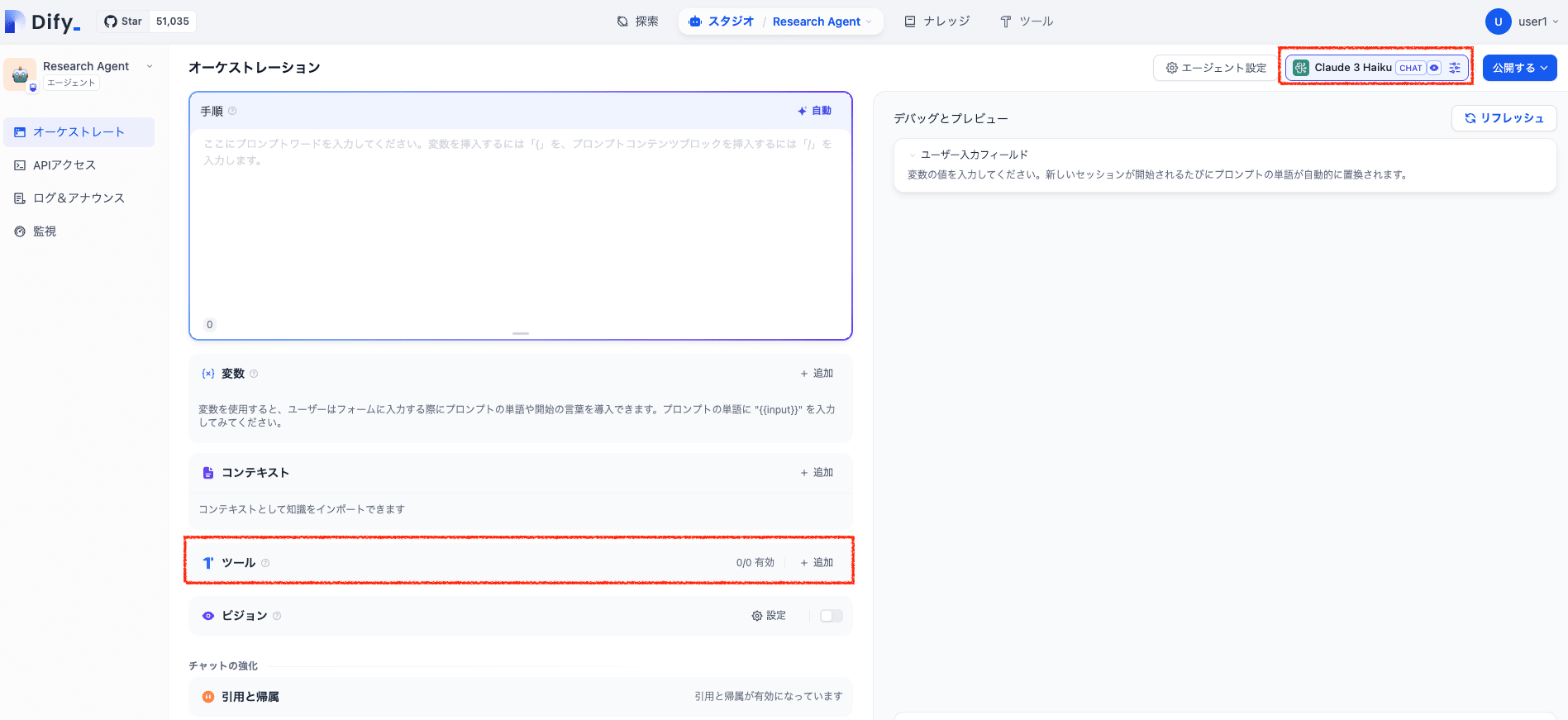Add a tool with 追加
Screen dimensions: 1568x720
tap(817, 563)
